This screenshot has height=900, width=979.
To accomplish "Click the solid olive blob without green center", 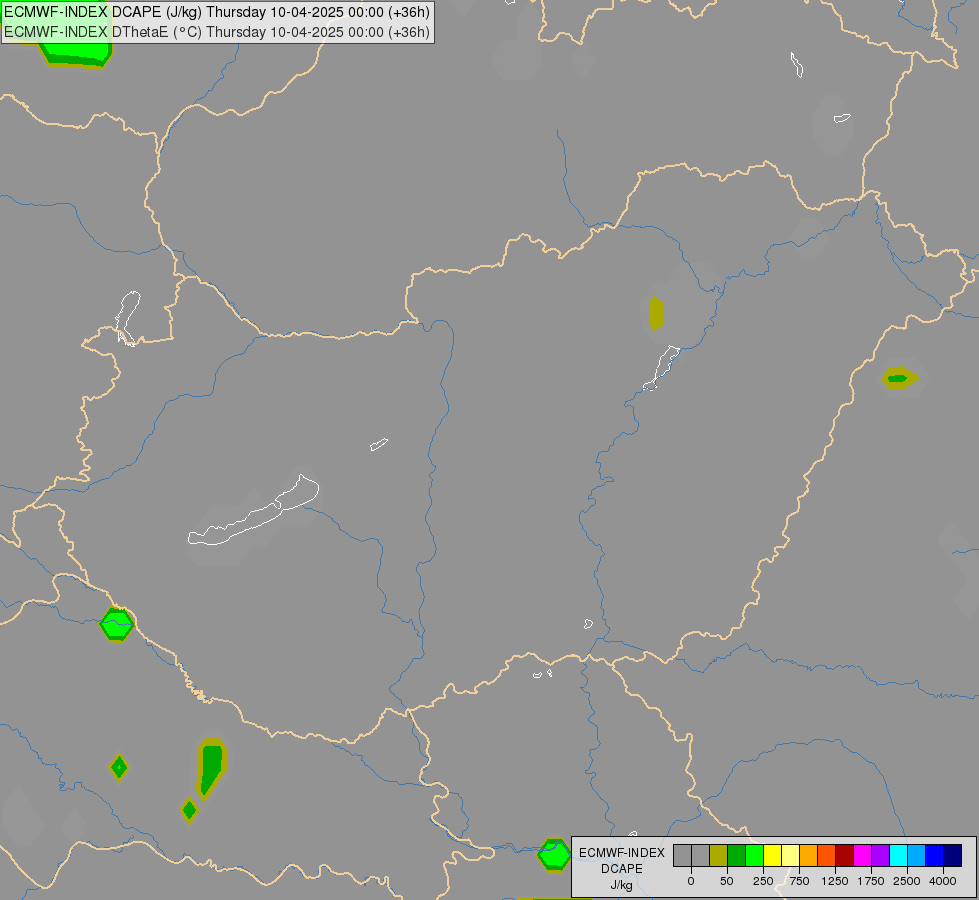I will pyautogui.click(x=656, y=314).
